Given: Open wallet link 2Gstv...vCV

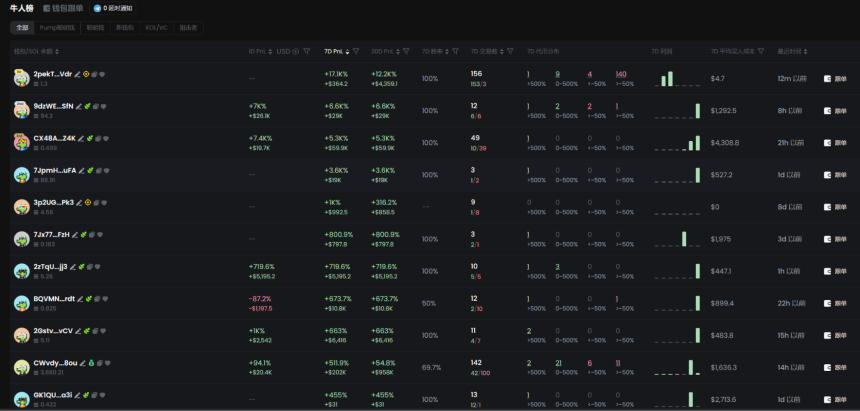Looking at the screenshot, I should click(x=53, y=331).
